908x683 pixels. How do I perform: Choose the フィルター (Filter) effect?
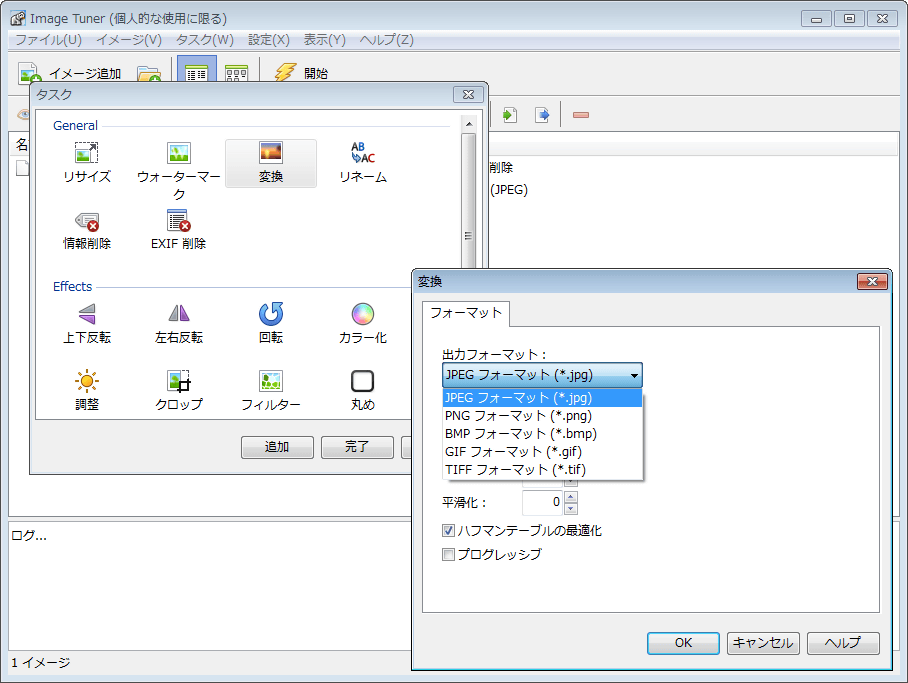(270, 391)
